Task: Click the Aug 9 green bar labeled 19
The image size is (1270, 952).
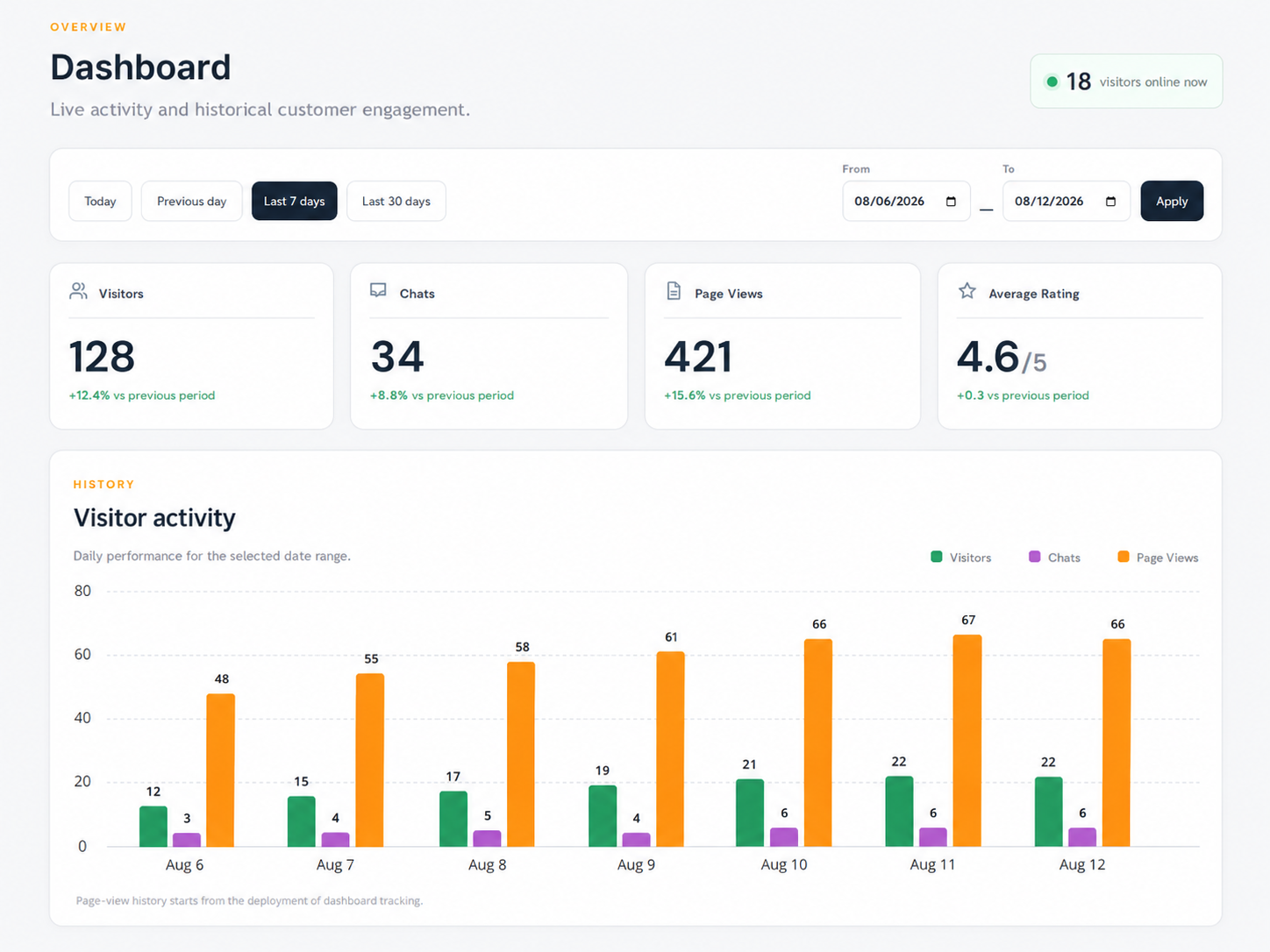Action: tap(603, 816)
